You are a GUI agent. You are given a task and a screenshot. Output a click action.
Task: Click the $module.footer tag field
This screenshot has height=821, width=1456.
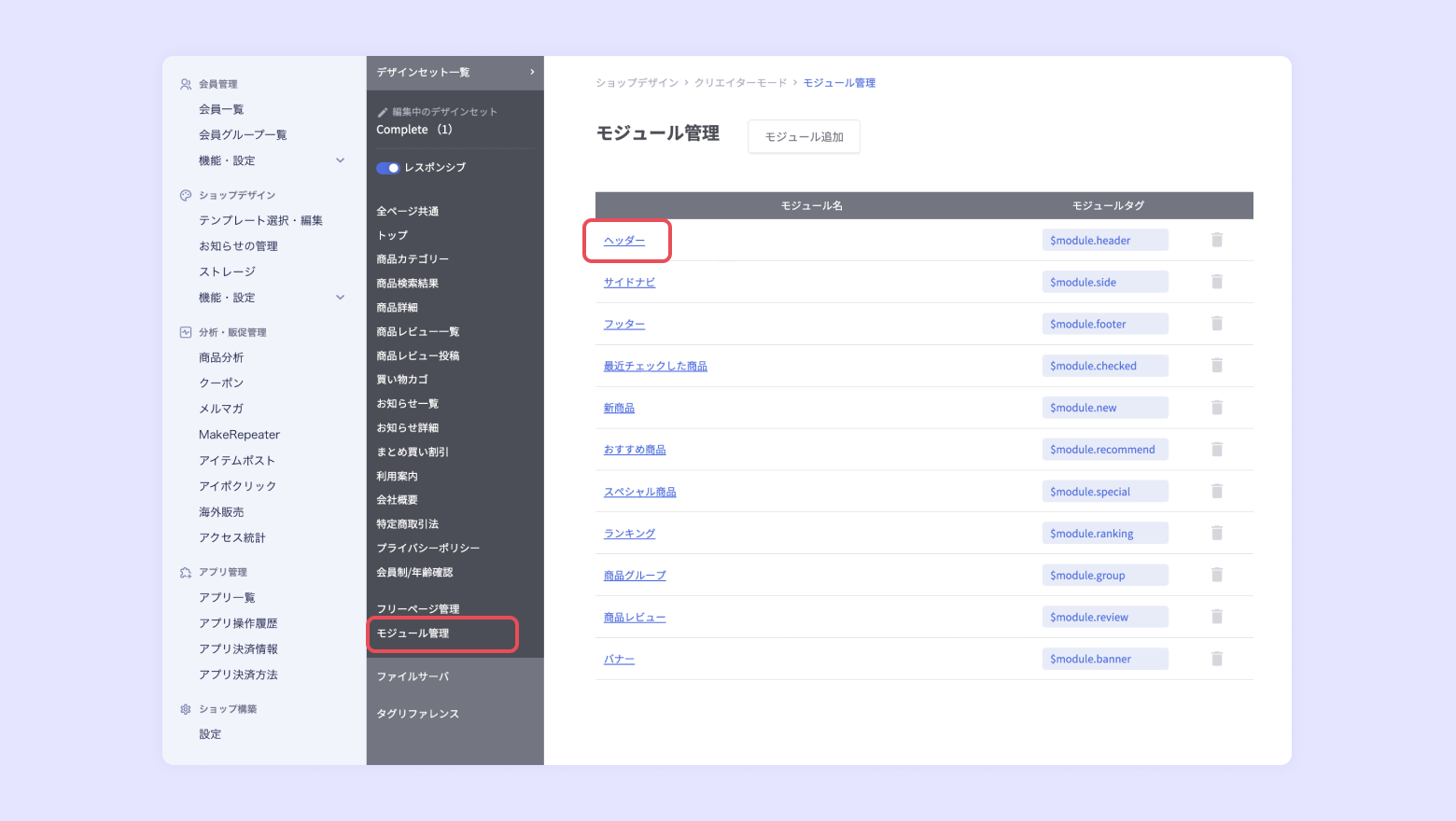click(1105, 324)
